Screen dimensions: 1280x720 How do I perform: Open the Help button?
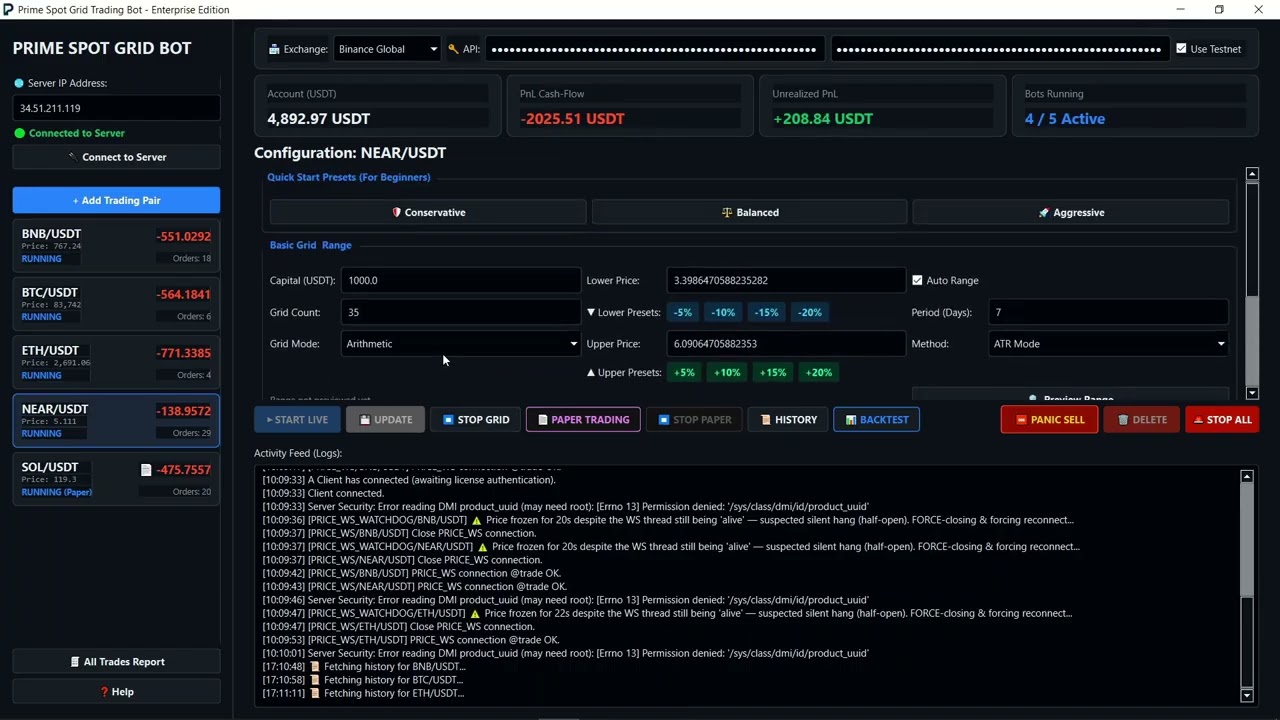(x=116, y=692)
